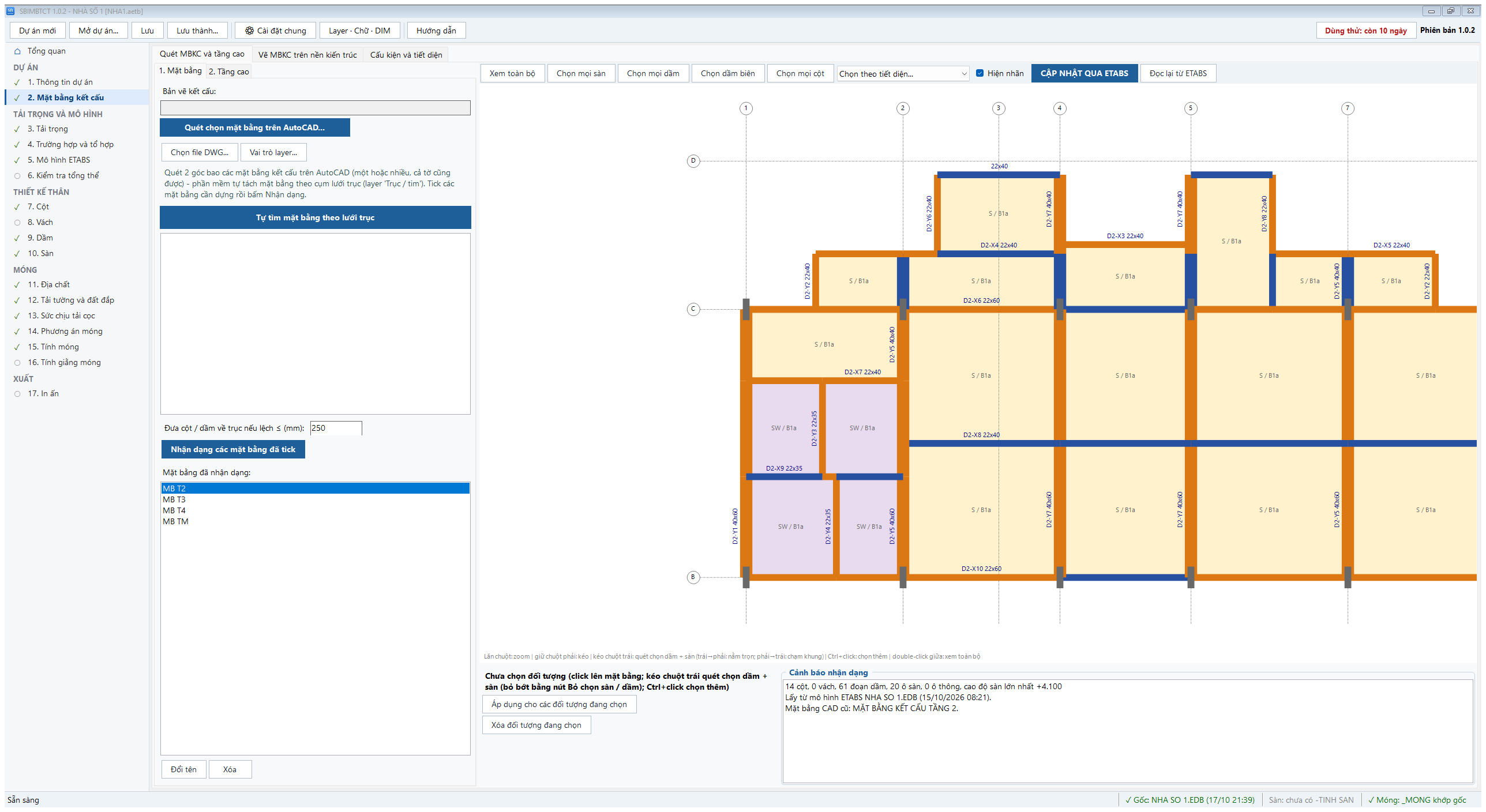The image size is (1486, 812).
Task: Click the SBIMBTCT app icon in title bar
Action: pos(10,11)
